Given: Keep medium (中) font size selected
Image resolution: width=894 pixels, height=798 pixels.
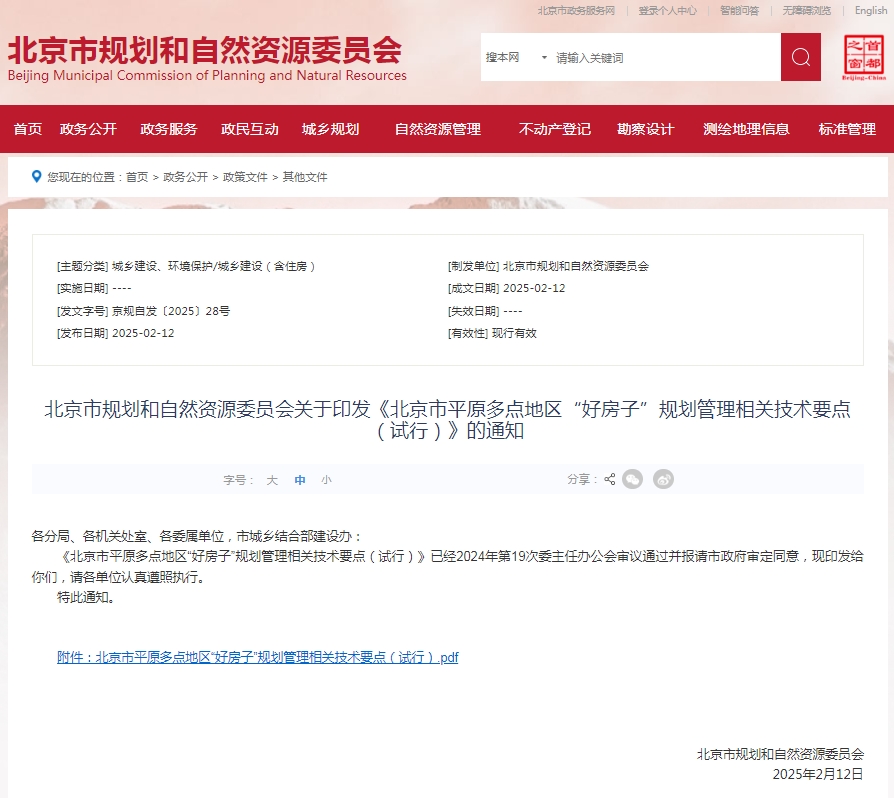Looking at the screenshot, I should point(299,480).
